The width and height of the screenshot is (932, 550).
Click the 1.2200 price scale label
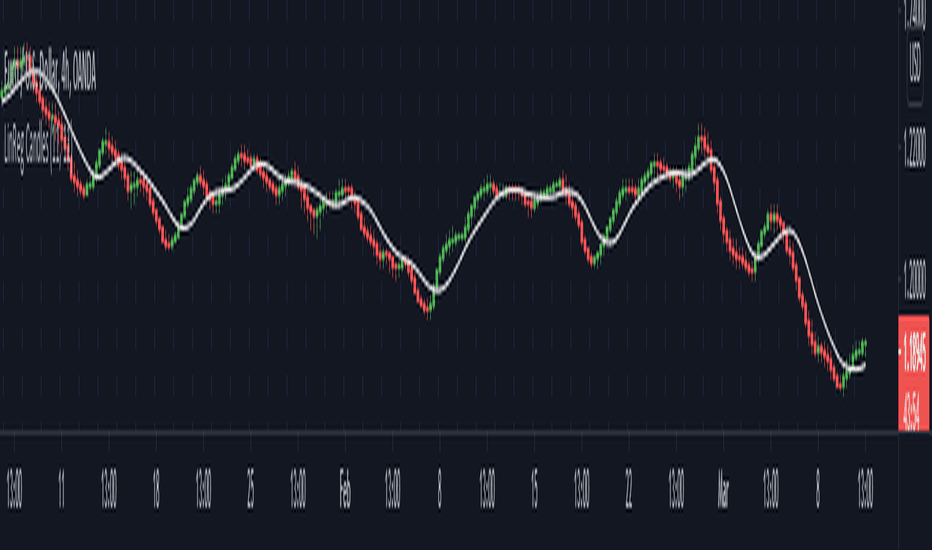pos(915,147)
